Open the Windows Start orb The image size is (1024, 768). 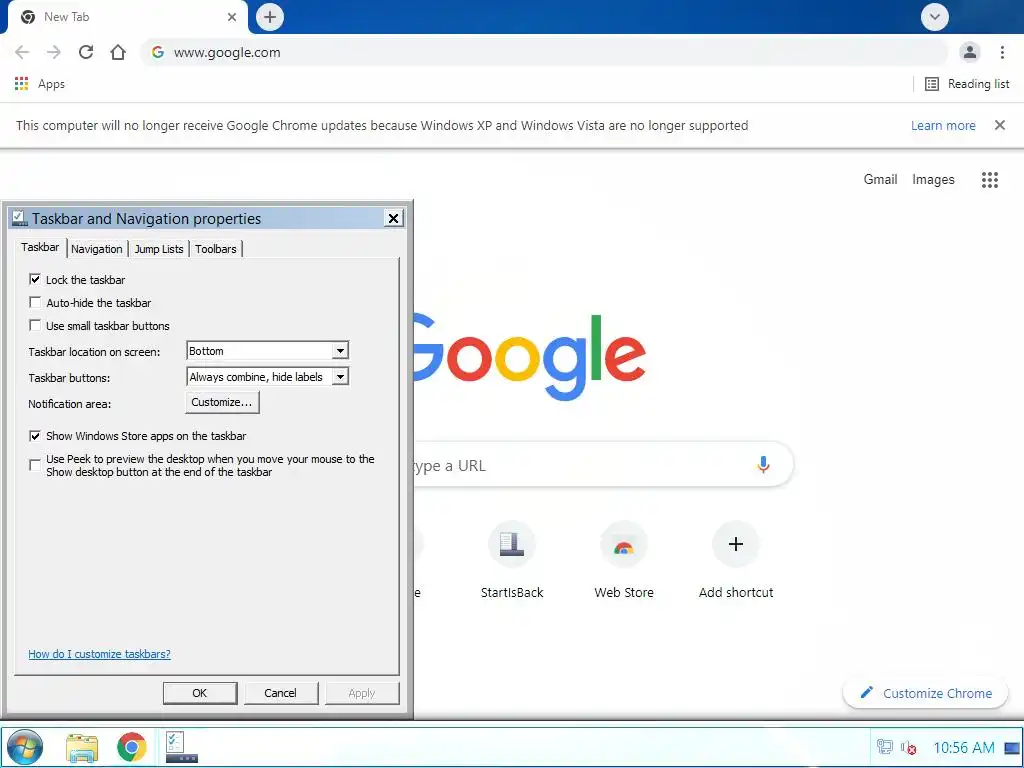tap(25, 747)
